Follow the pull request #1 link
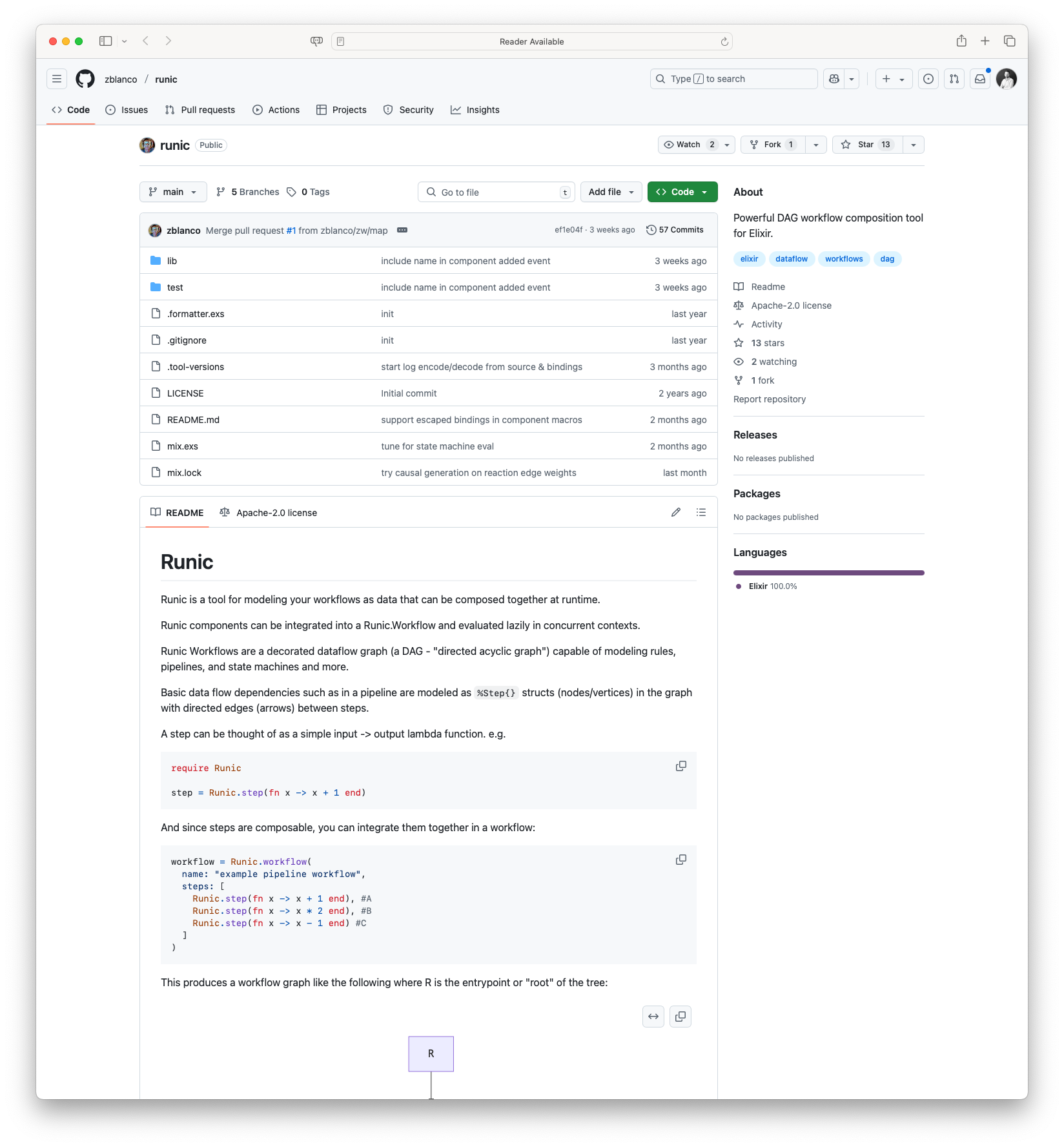The height and width of the screenshot is (1147, 1064). (291, 230)
